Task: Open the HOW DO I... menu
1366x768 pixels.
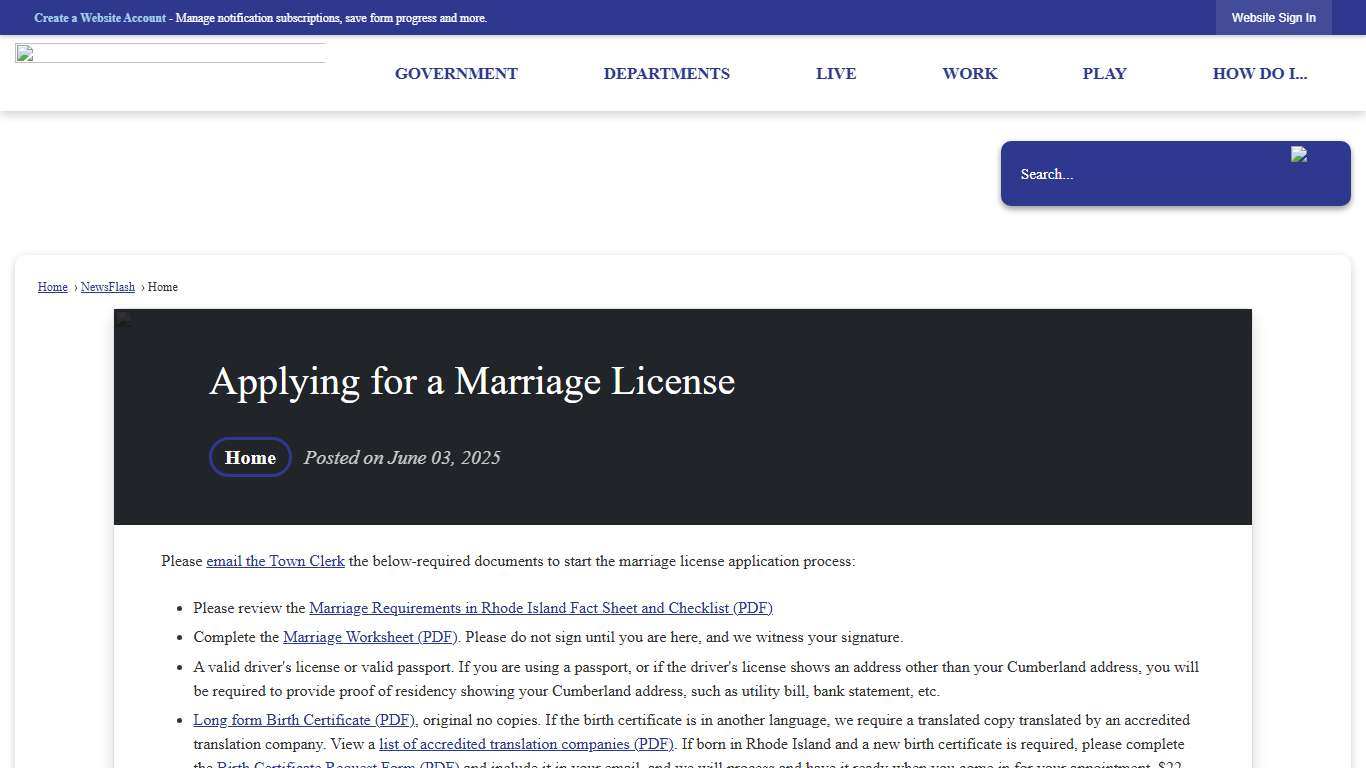Action: coord(1259,73)
